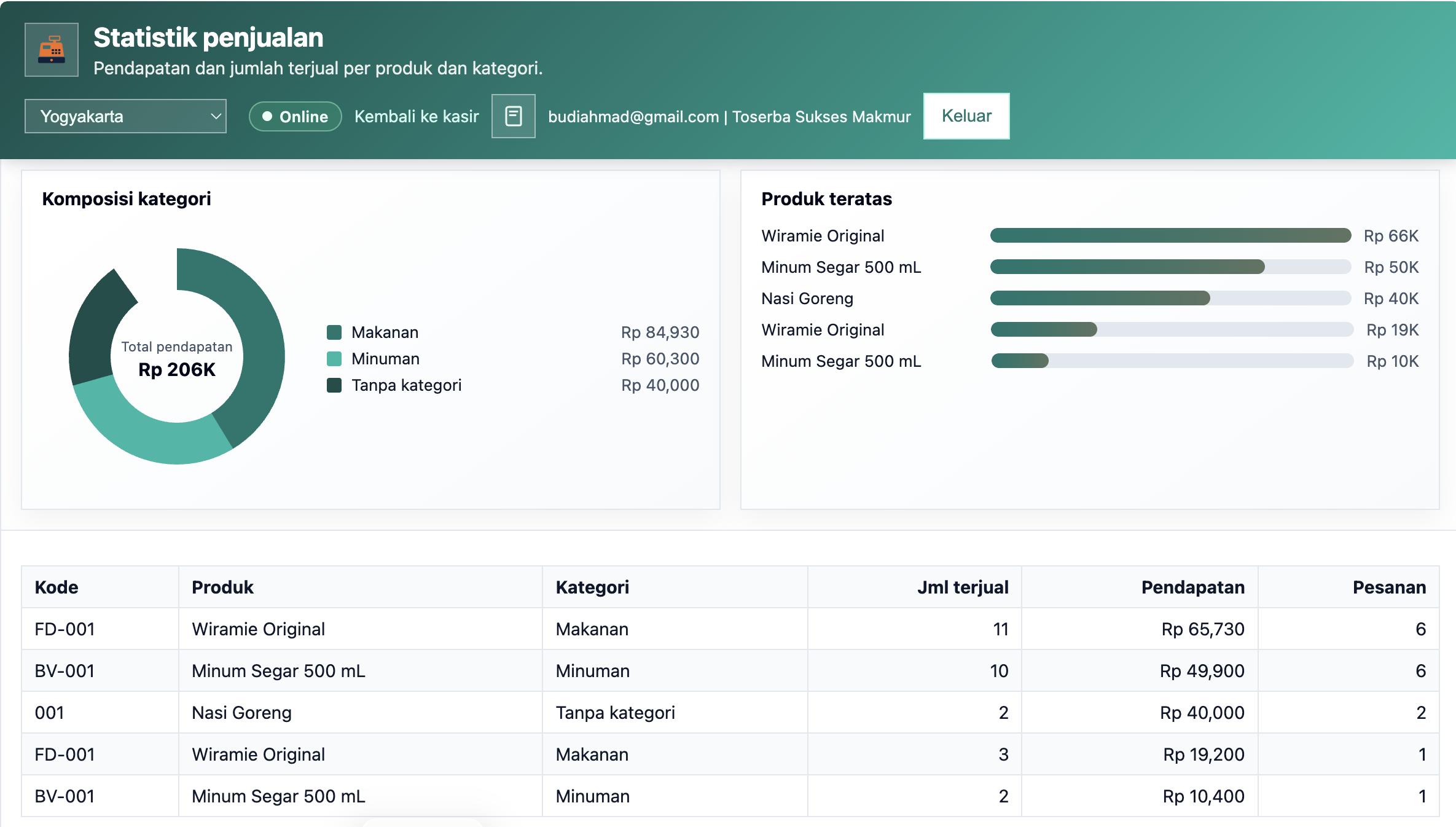Go back via Kembali ke kasir
The image size is (1456, 827).
point(417,116)
